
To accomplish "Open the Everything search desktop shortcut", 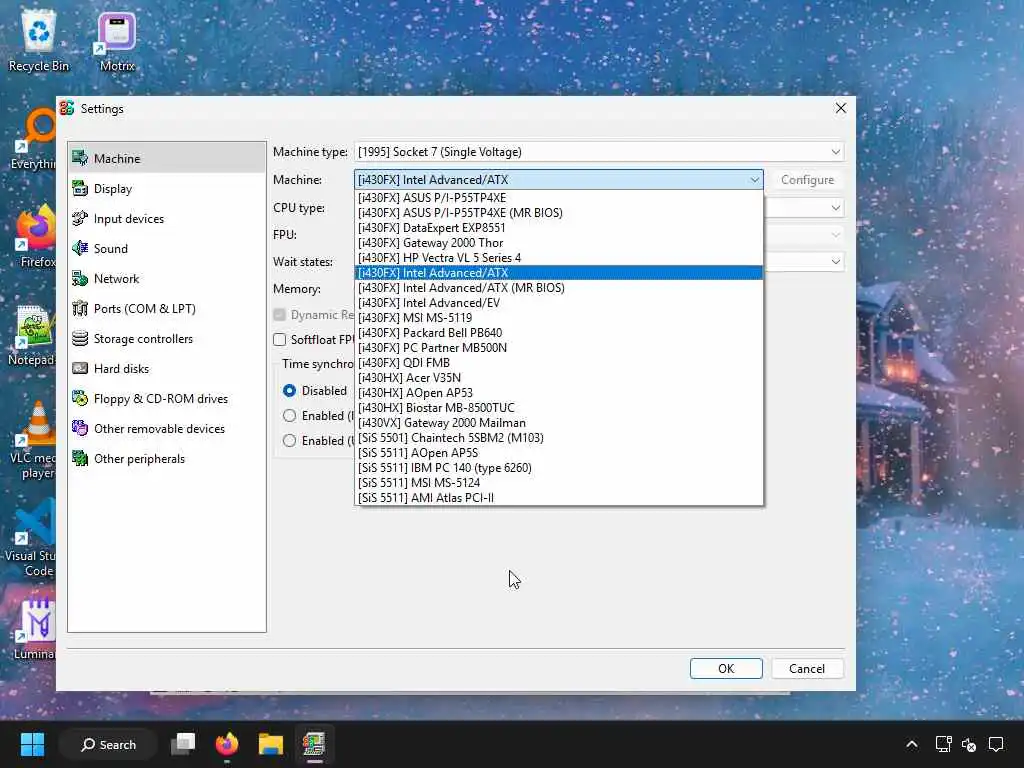I will click(33, 139).
